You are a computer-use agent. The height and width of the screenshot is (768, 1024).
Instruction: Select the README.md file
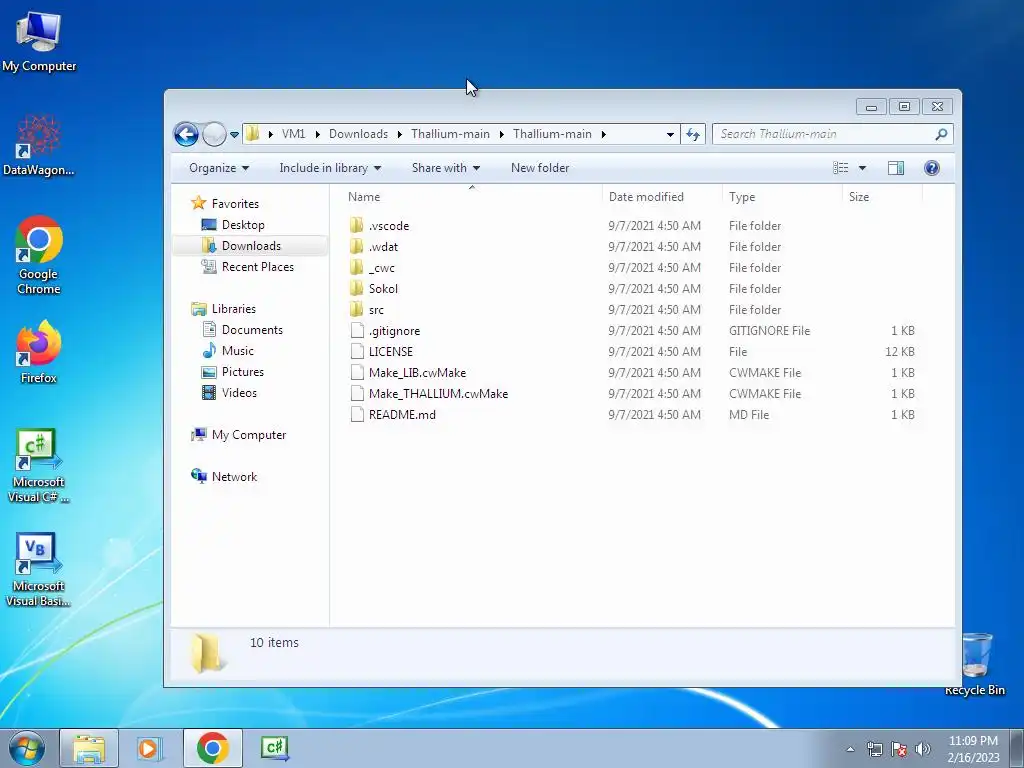point(402,414)
